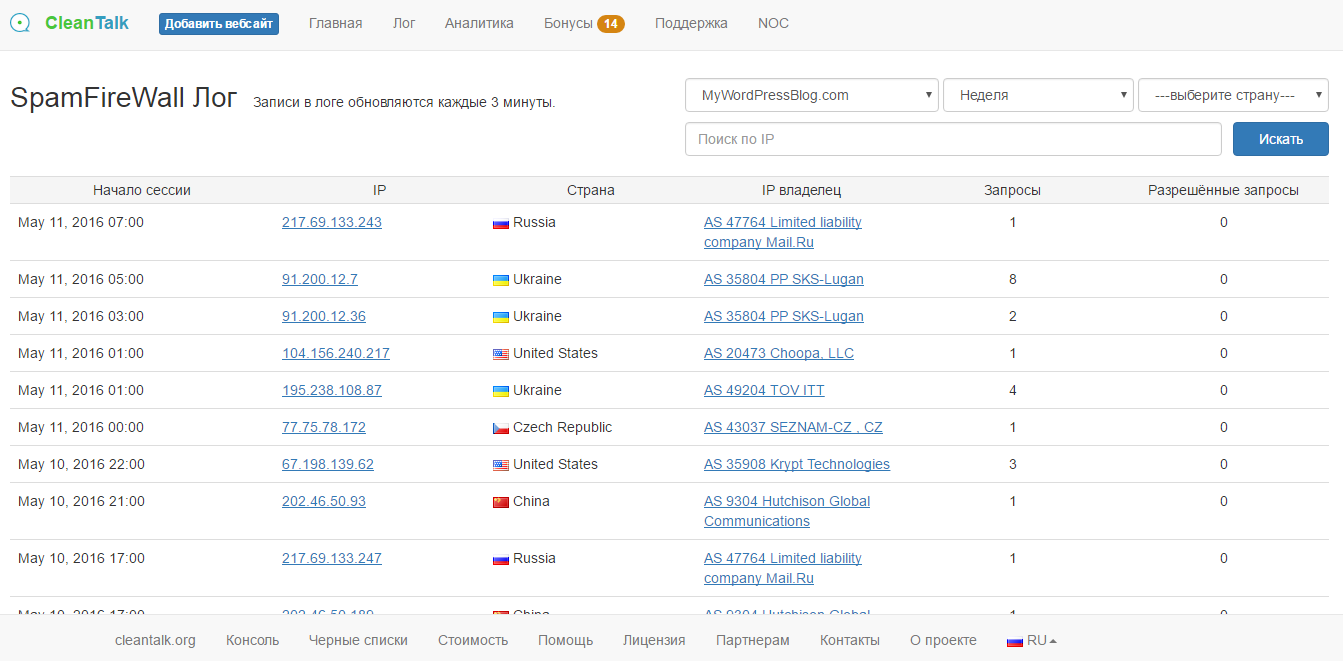Click the CleanTalk logo icon
Screen dimensions: 1343x661
(20, 22)
